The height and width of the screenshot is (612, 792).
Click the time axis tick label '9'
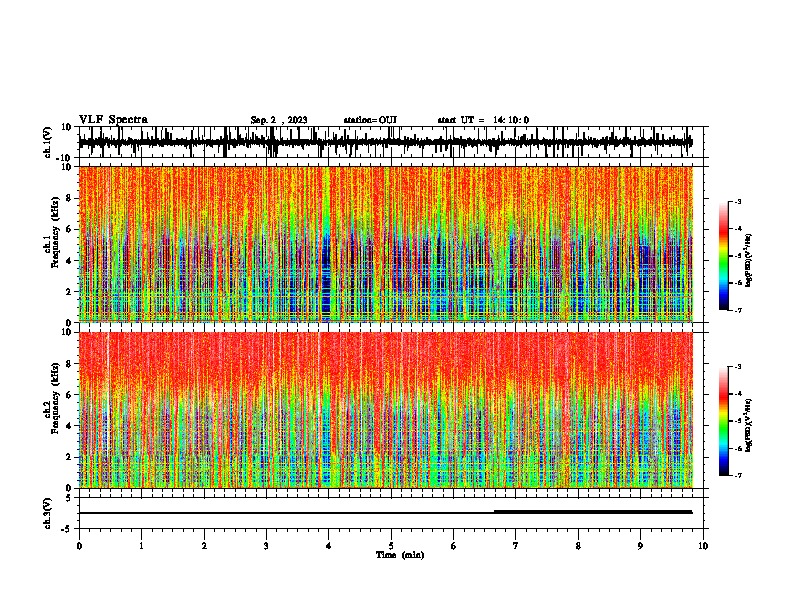[640, 546]
